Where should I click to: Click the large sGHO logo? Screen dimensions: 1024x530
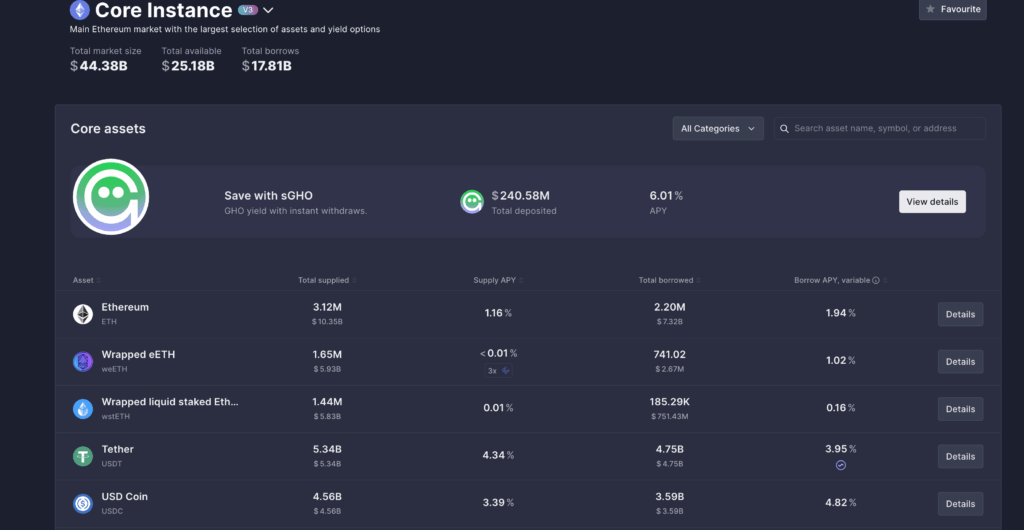[x=111, y=196]
